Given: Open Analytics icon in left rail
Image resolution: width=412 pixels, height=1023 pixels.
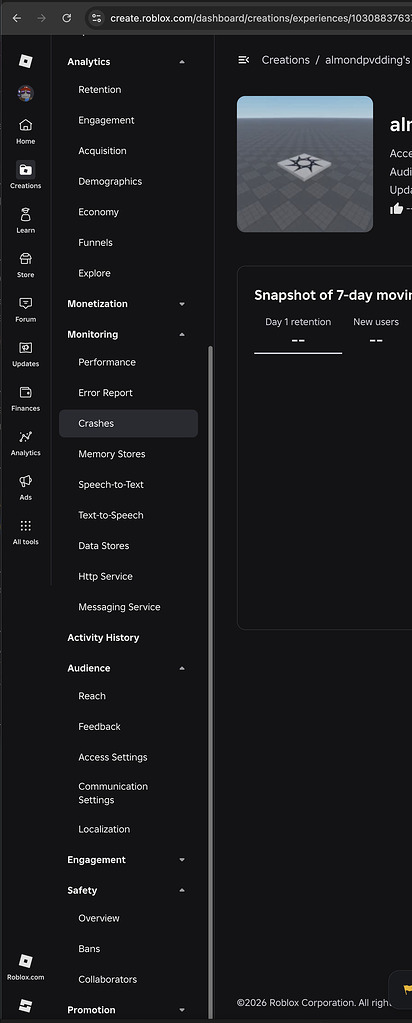Looking at the screenshot, I should 25,442.
